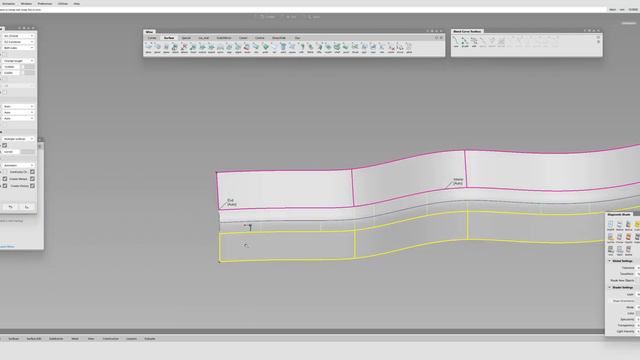Open the Preferences menu

point(45,3)
